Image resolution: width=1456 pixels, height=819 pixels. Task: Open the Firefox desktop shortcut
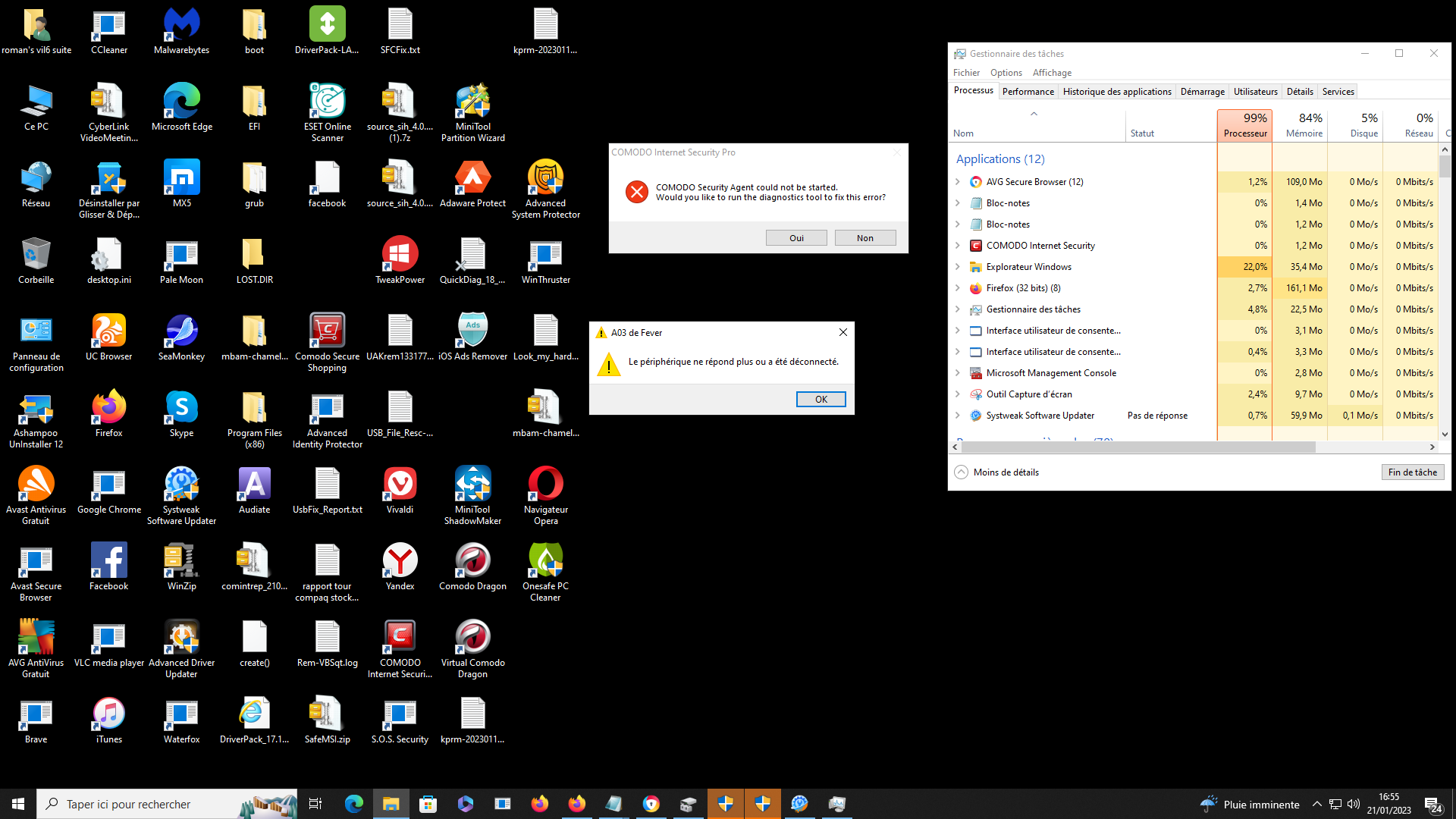[x=108, y=414]
